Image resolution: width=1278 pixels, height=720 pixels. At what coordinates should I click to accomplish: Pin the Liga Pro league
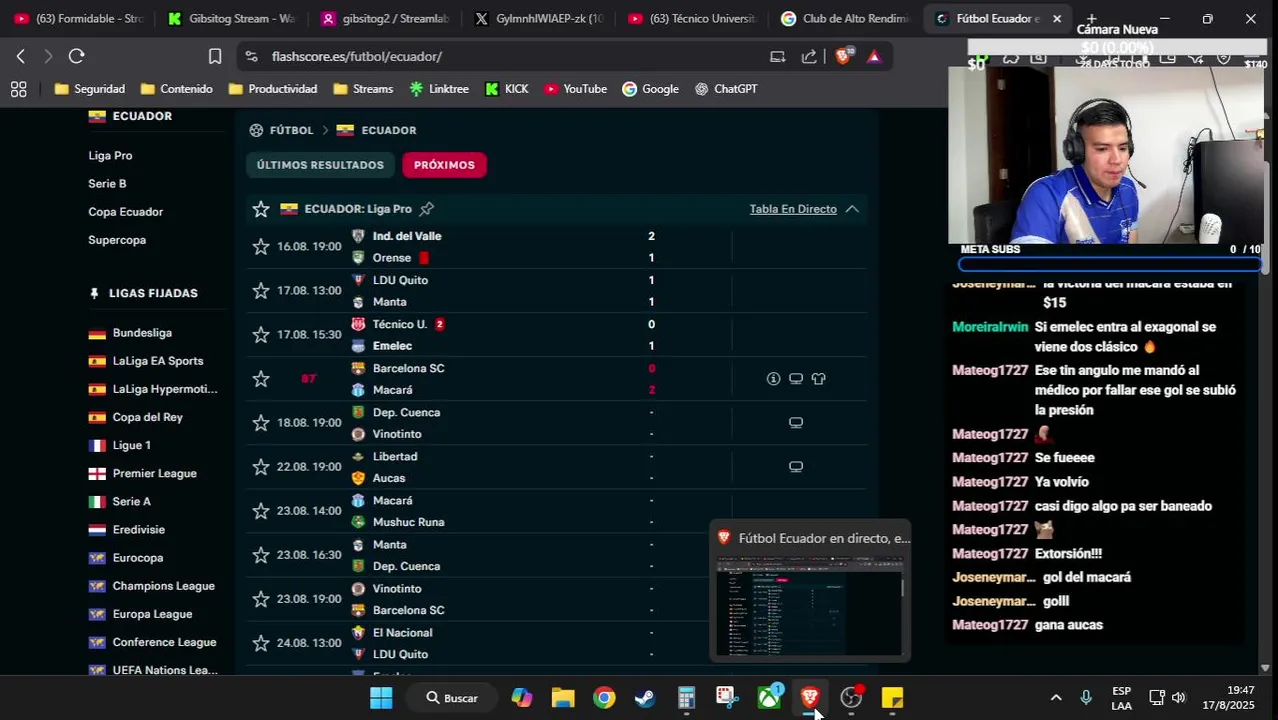pos(427,209)
